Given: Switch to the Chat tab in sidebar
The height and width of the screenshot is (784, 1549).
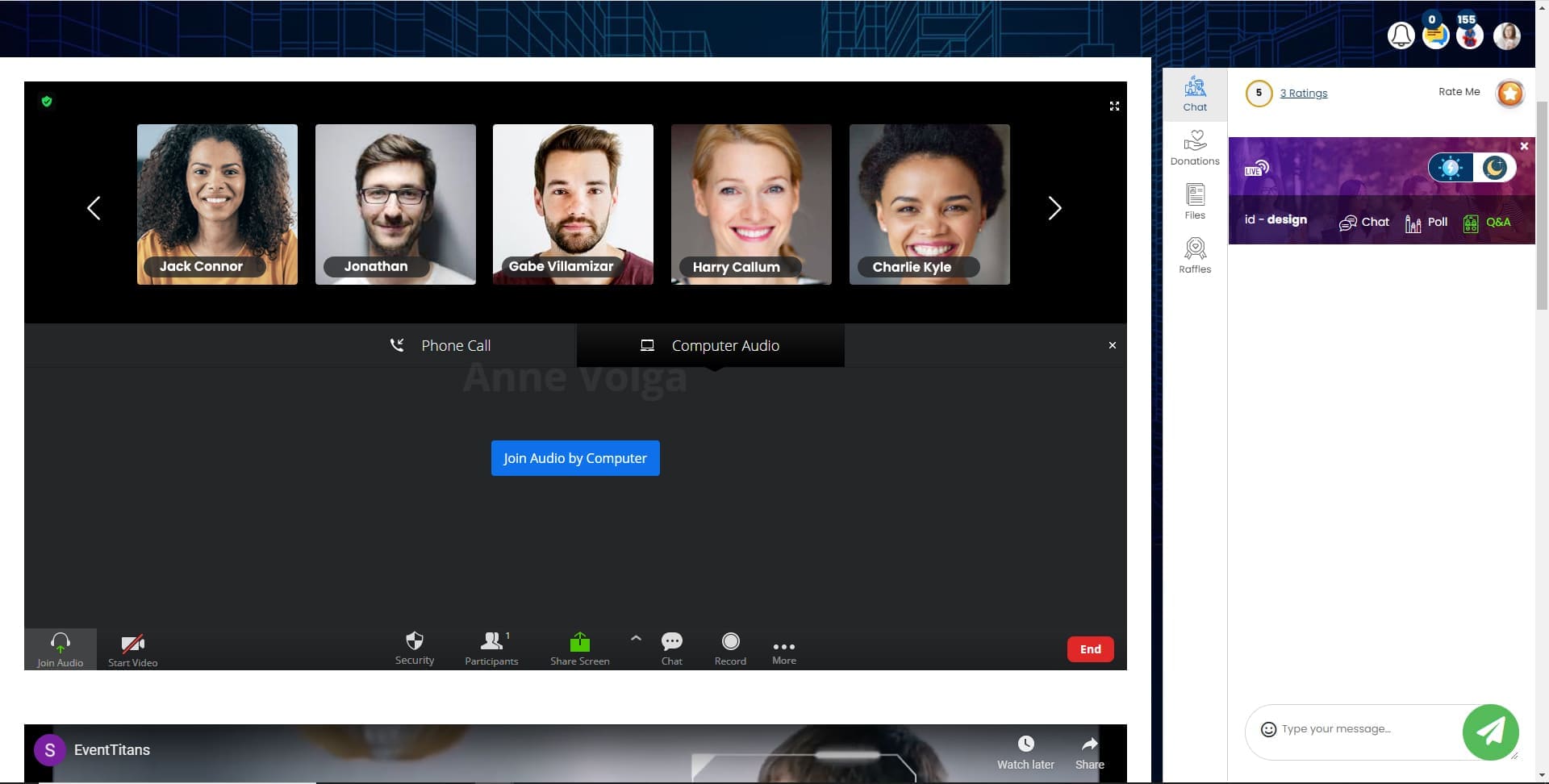Looking at the screenshot, I should click(x=1195, y=94).
